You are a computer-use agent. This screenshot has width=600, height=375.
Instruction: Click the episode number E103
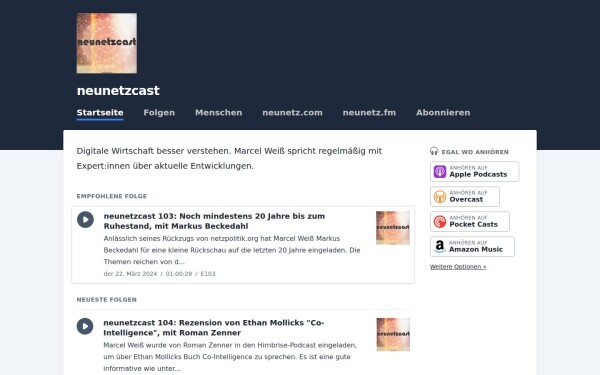208,274
